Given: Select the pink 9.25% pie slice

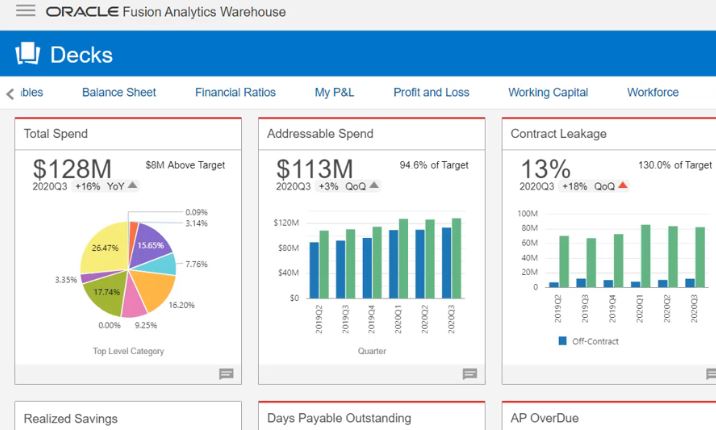Looking at the screenshot, I should pyautogui.click(x=134, y=302).
